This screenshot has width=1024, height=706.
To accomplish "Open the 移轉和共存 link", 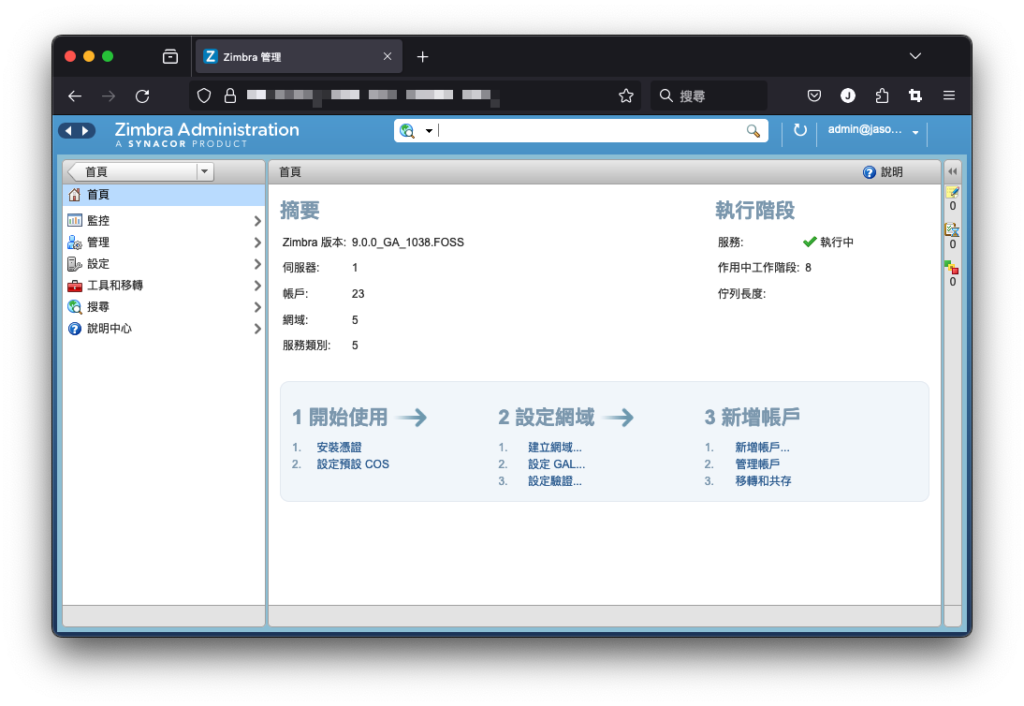I will point(763,481).
